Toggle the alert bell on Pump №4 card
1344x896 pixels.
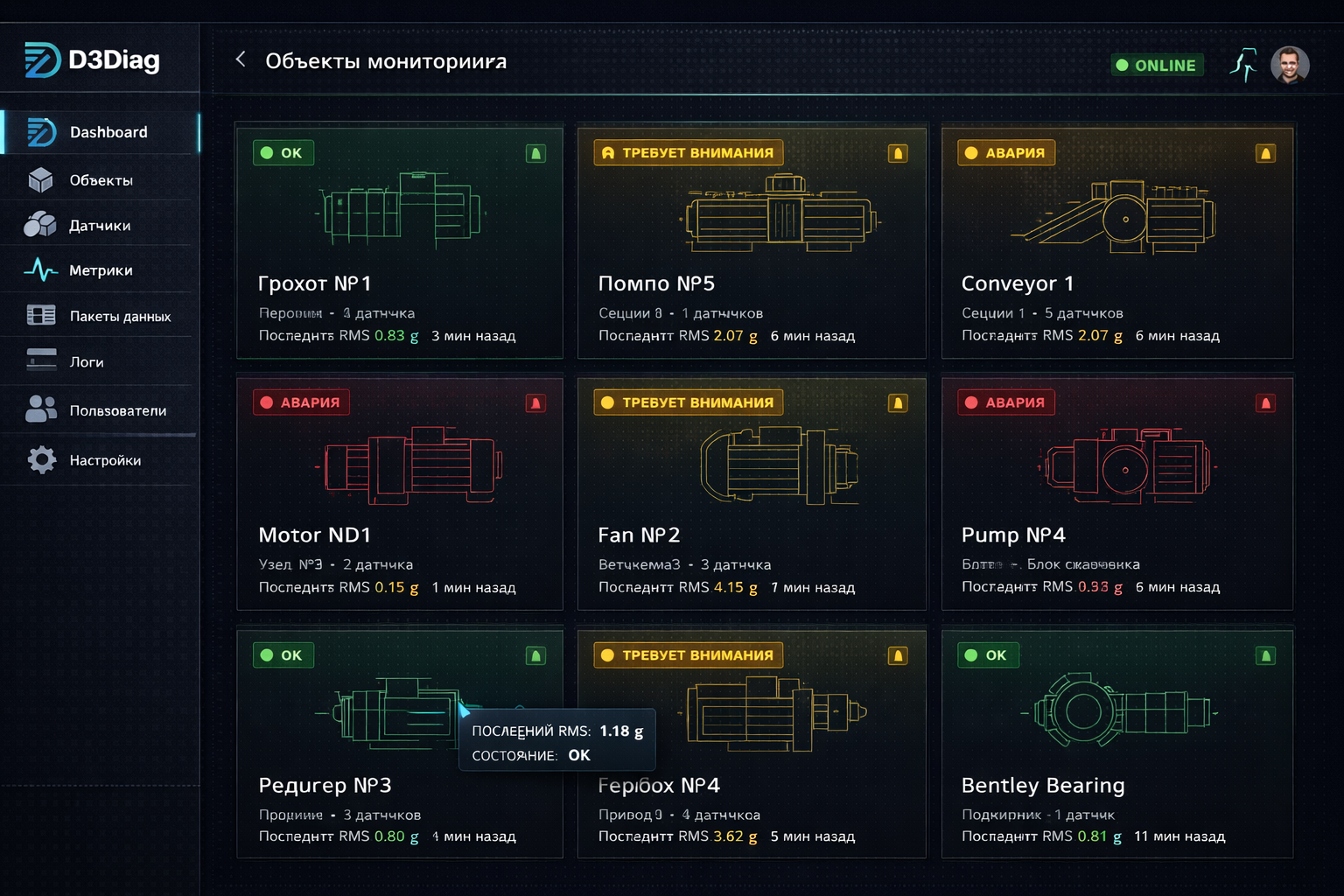1263,402
